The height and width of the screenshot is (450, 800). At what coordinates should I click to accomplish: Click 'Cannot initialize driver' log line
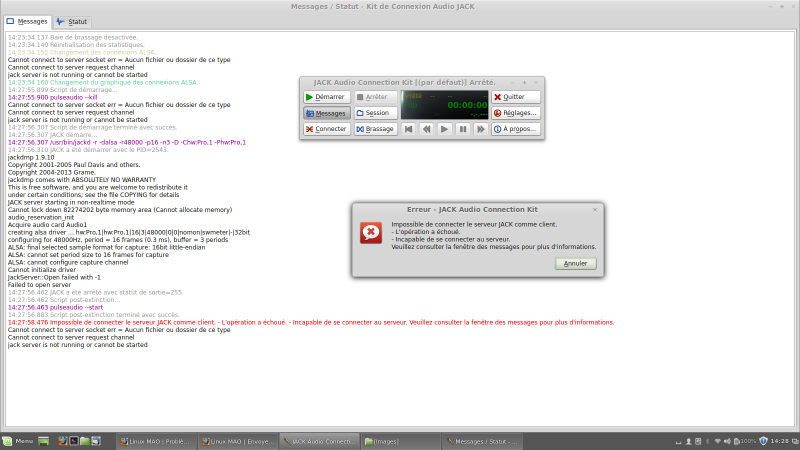(x=42, y=270)
